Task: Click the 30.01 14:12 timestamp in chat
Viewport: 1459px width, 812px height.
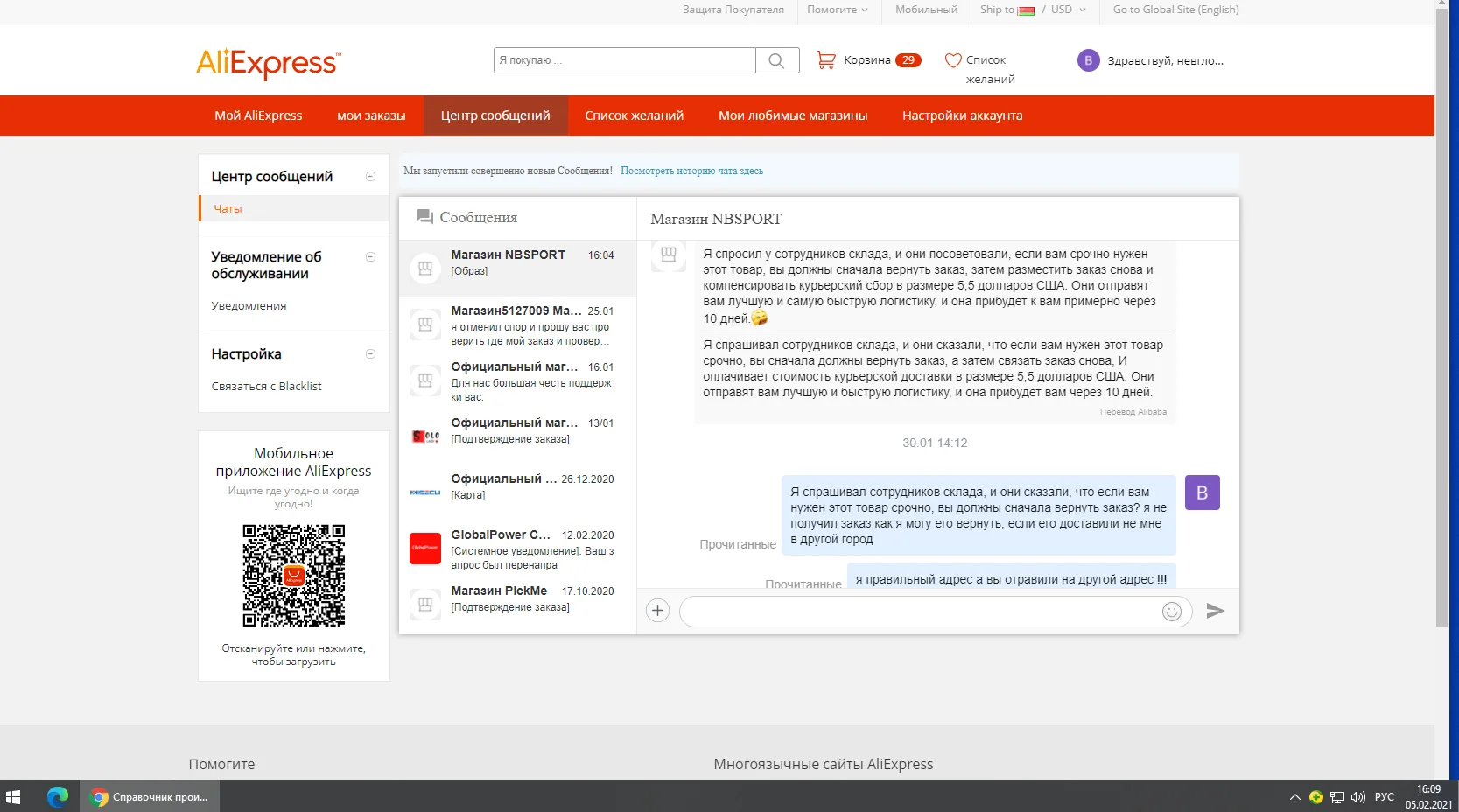Action: (935, 443)
